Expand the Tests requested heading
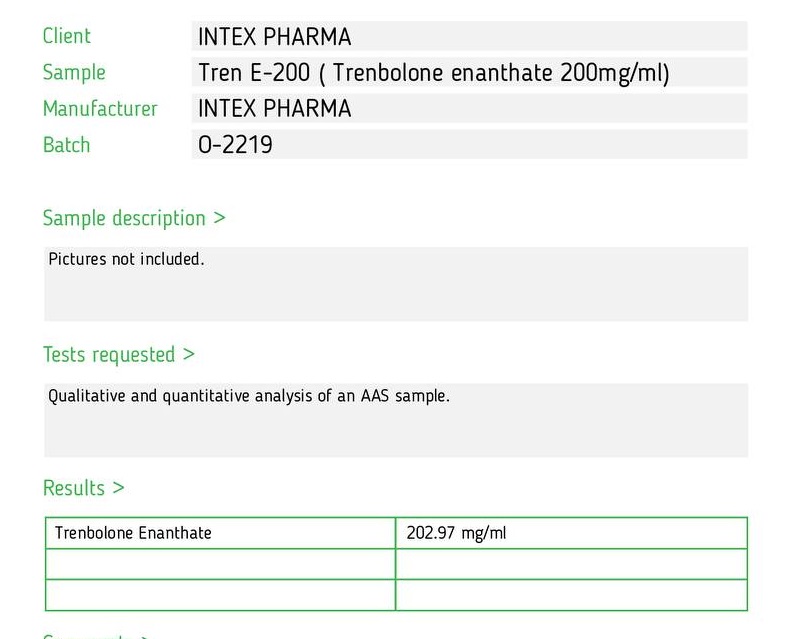Viewport: 799px width, 639px height. [119, 355]
